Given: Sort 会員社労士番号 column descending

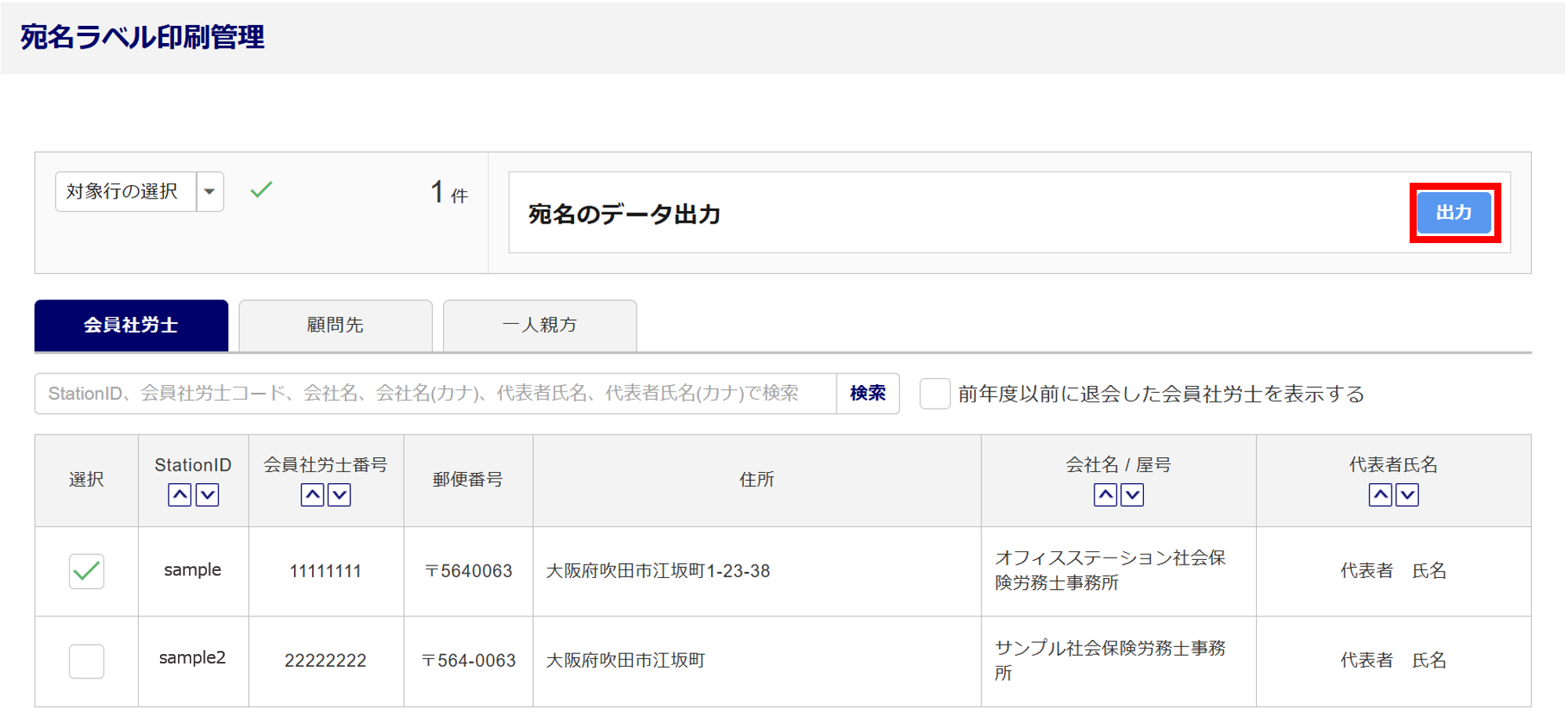Looking at the screenshot, I should pyautogui.click(x=339, y=495).
